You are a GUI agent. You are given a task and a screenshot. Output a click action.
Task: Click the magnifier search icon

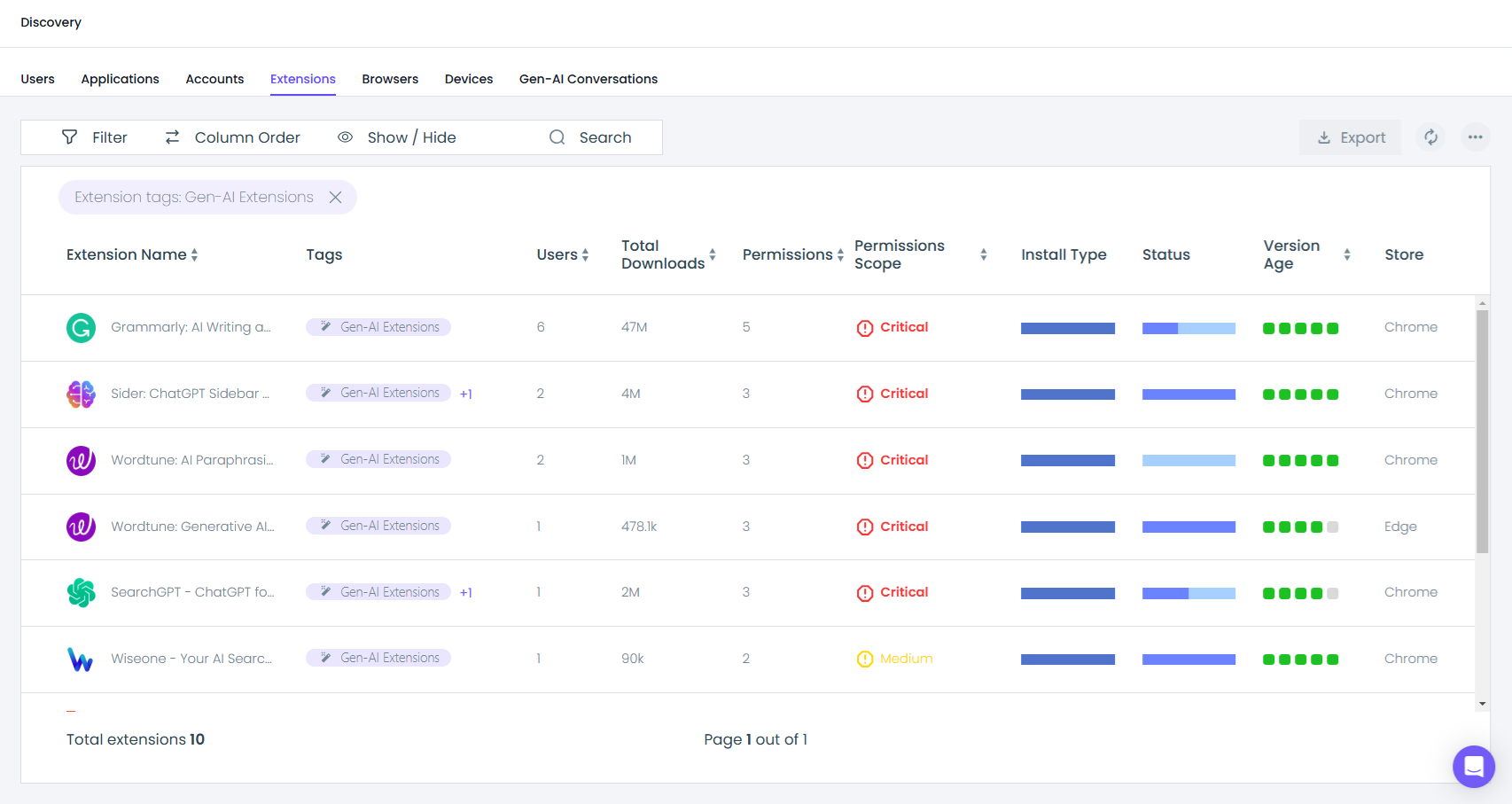pos(557,137)
